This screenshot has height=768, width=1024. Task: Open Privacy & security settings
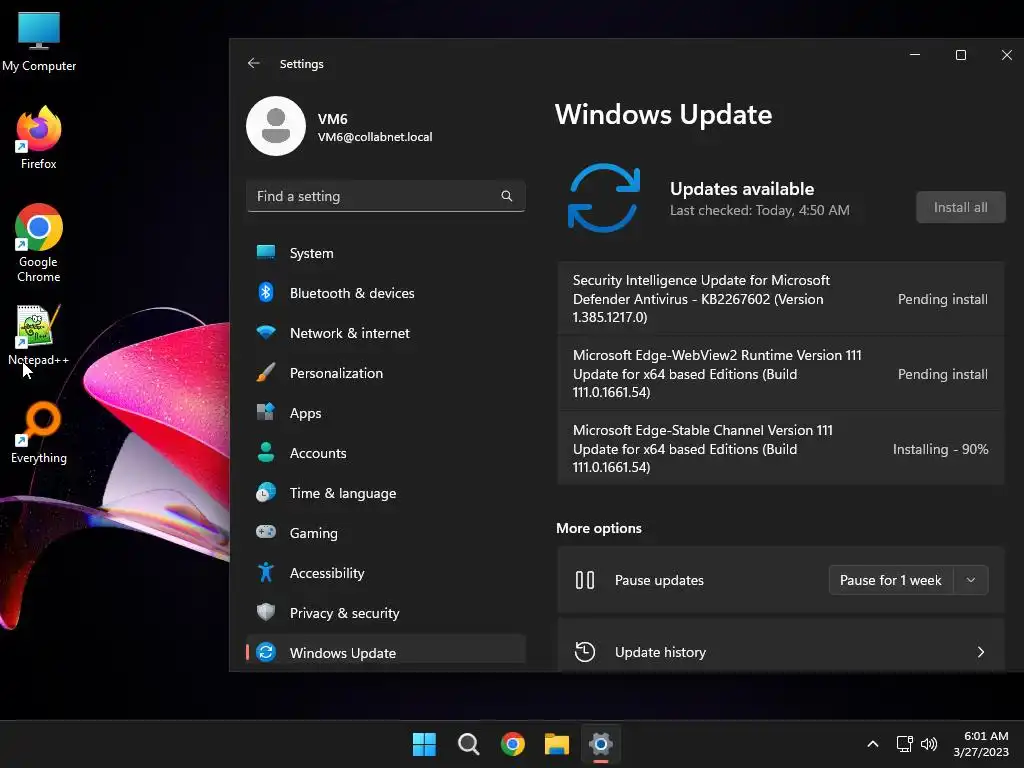[386, 613]
